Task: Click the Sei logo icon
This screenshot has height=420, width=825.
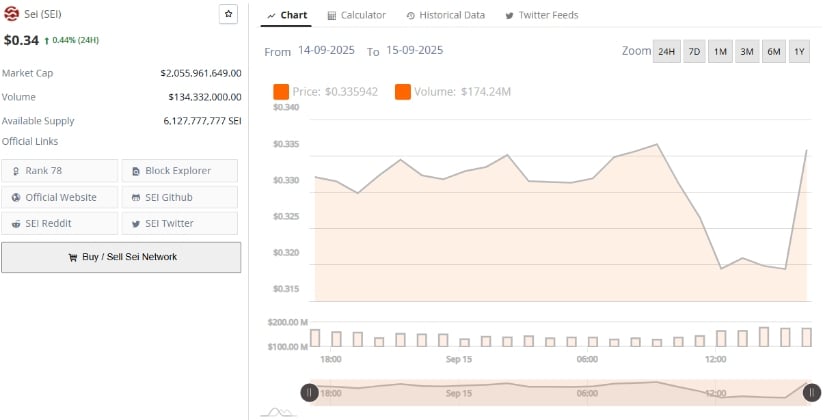Action: [11, 14]
